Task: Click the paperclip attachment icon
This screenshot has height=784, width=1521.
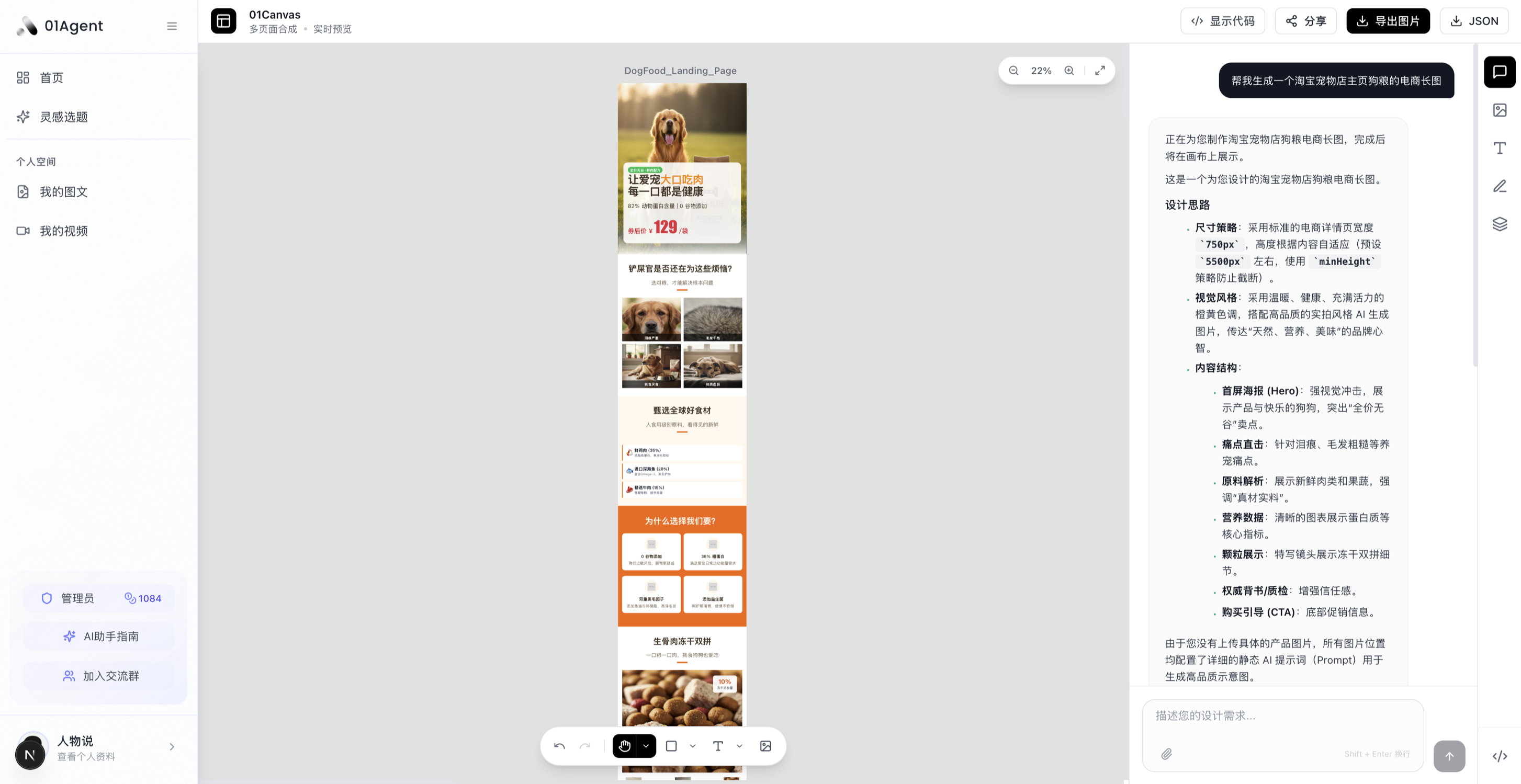Action: coord(1167,754)
